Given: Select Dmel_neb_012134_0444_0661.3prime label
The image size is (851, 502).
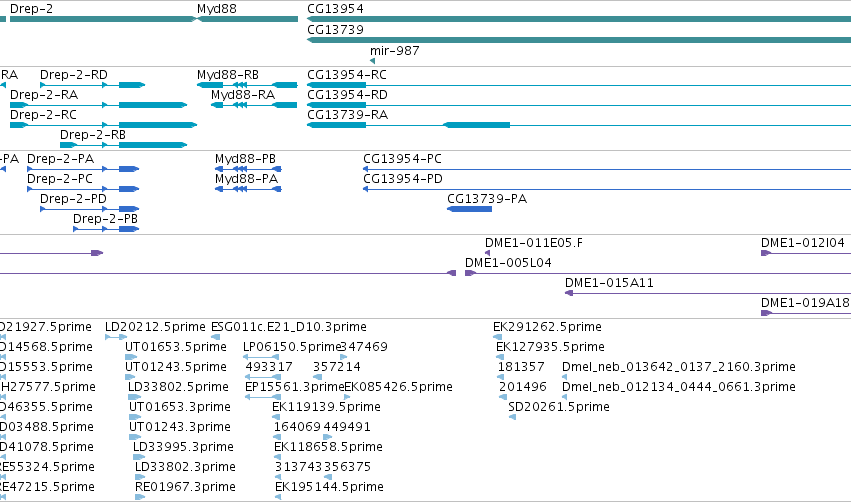Looking at the screenshot, I should [x=679, y=387].
